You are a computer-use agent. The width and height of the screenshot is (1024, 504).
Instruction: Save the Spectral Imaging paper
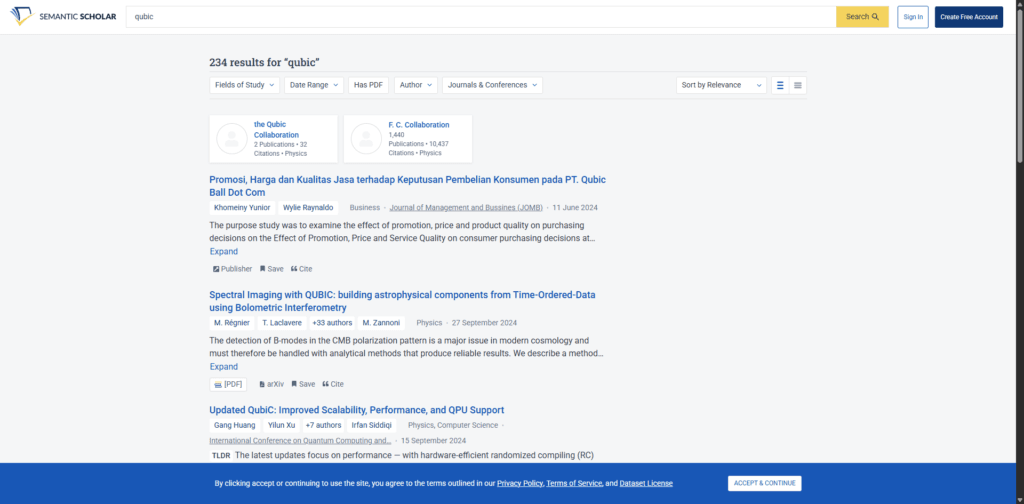pos(303,384)
